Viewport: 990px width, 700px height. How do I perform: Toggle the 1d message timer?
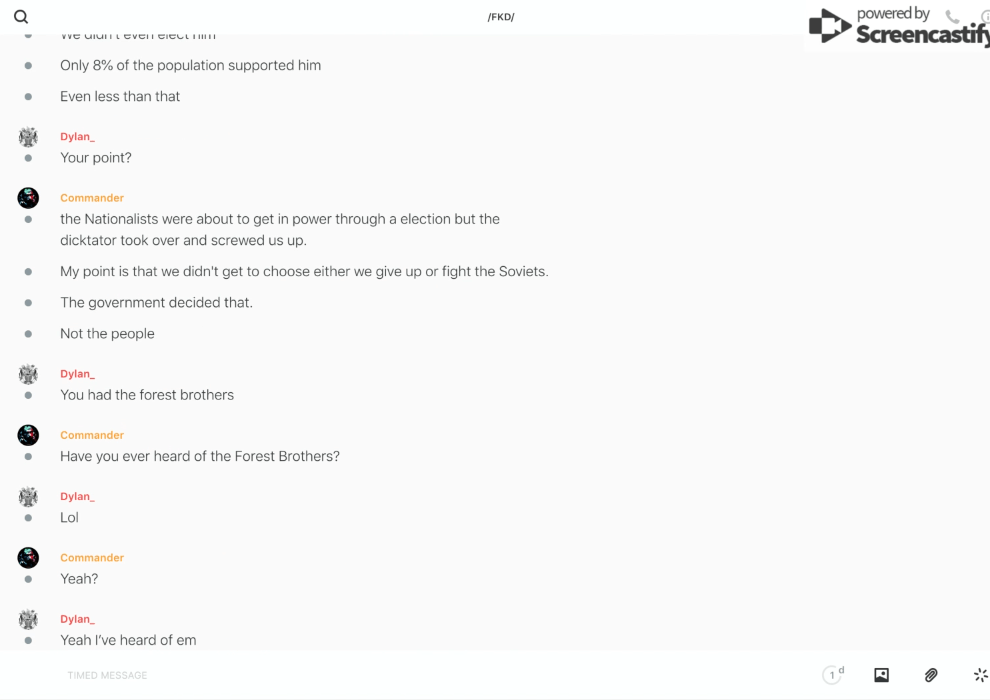pyautogui.click(x=833, y=675)
